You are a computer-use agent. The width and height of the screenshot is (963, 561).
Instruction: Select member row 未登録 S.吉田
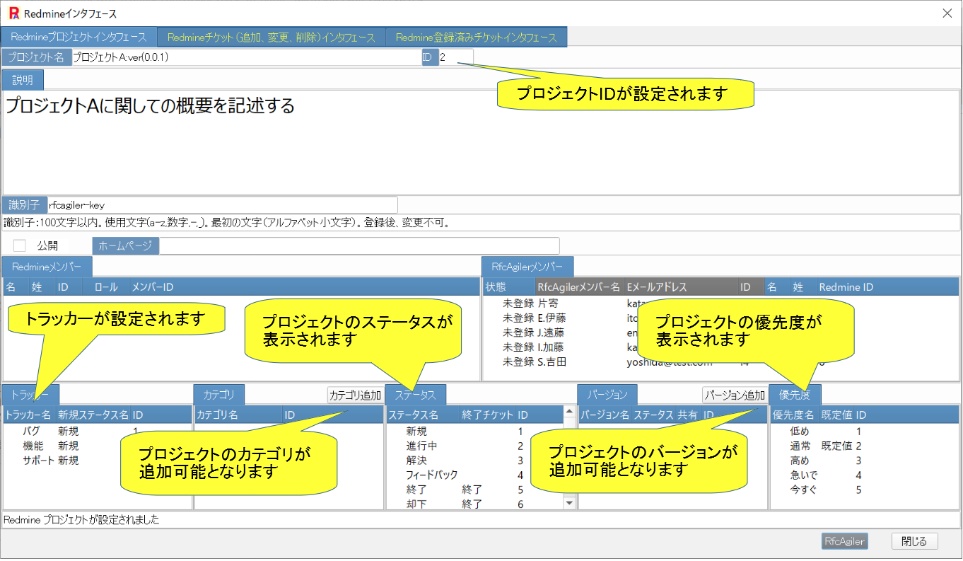point(721,363)
